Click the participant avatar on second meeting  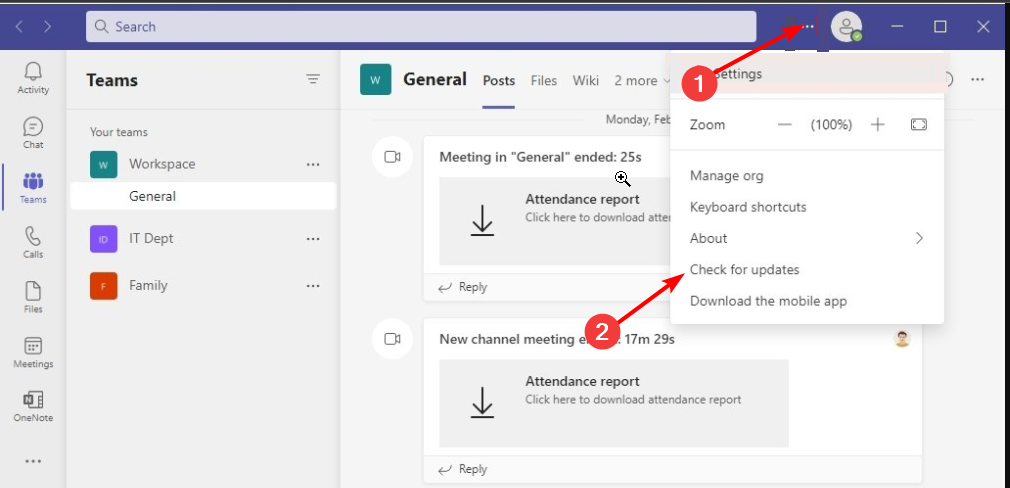coord(902,339)
